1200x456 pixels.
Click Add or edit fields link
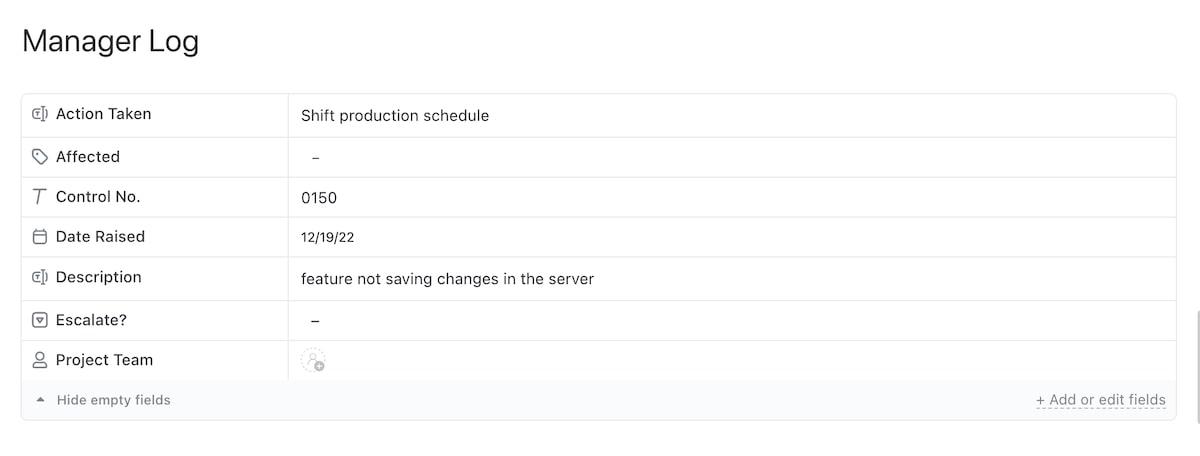click(x=1100, y=400)
